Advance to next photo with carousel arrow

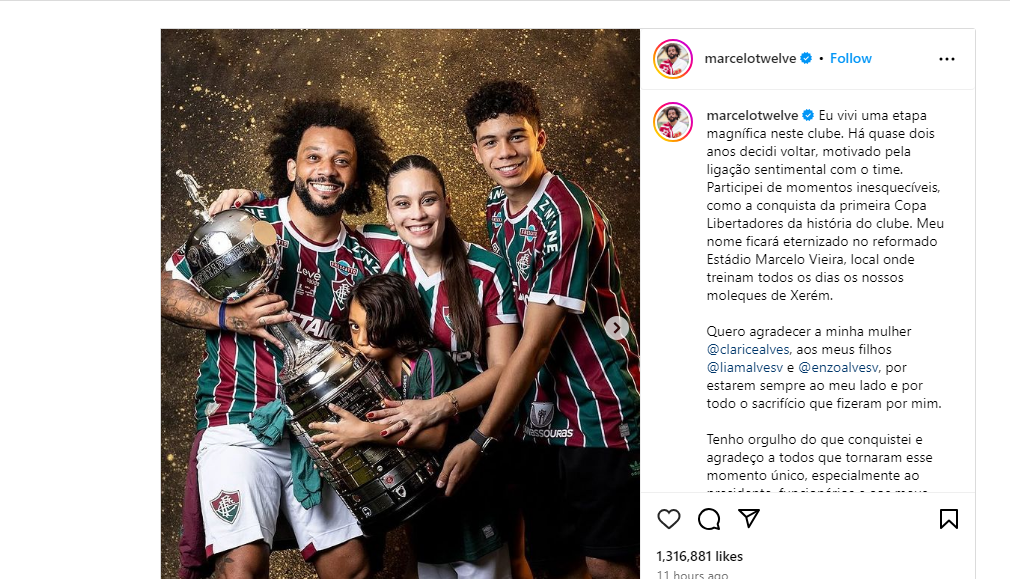coord(616,328)
